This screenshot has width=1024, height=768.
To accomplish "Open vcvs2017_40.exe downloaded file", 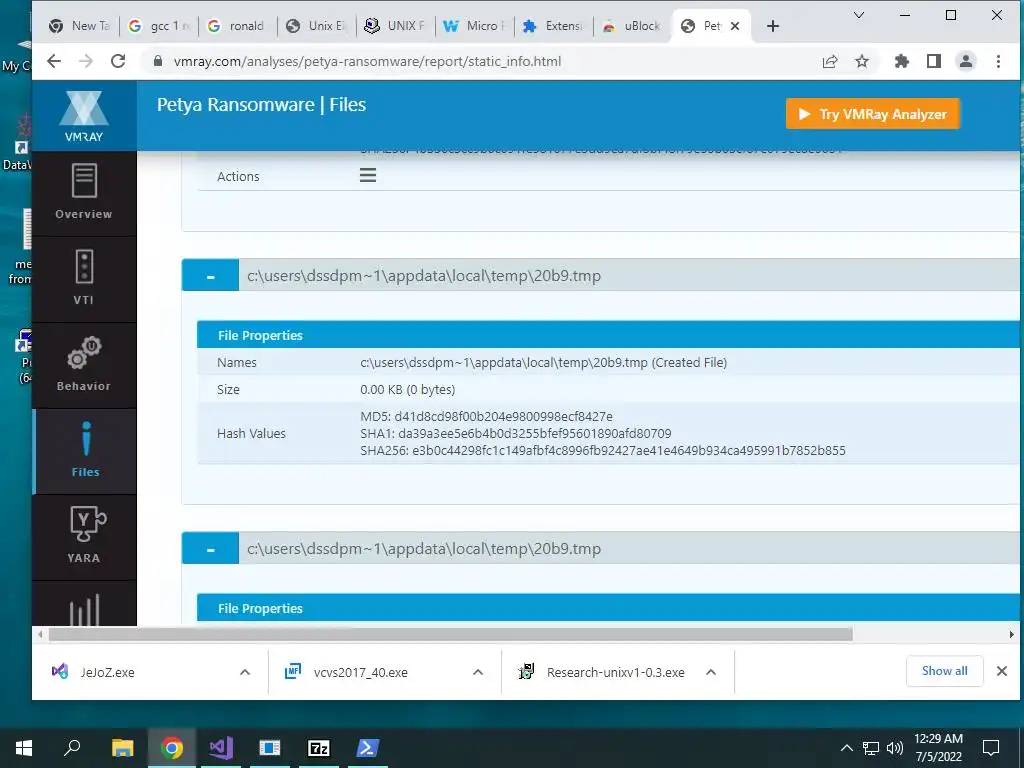I will pyautogui.click(x=360, y=672).
